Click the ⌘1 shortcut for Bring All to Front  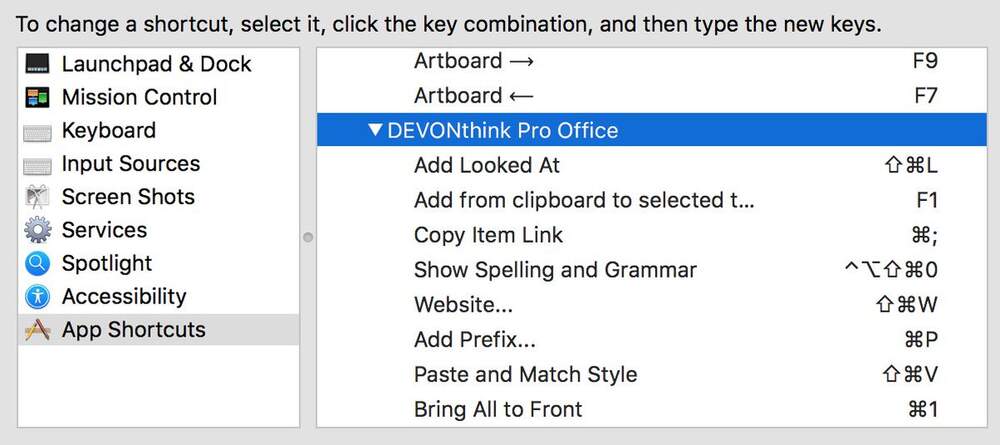coord(922,409)
